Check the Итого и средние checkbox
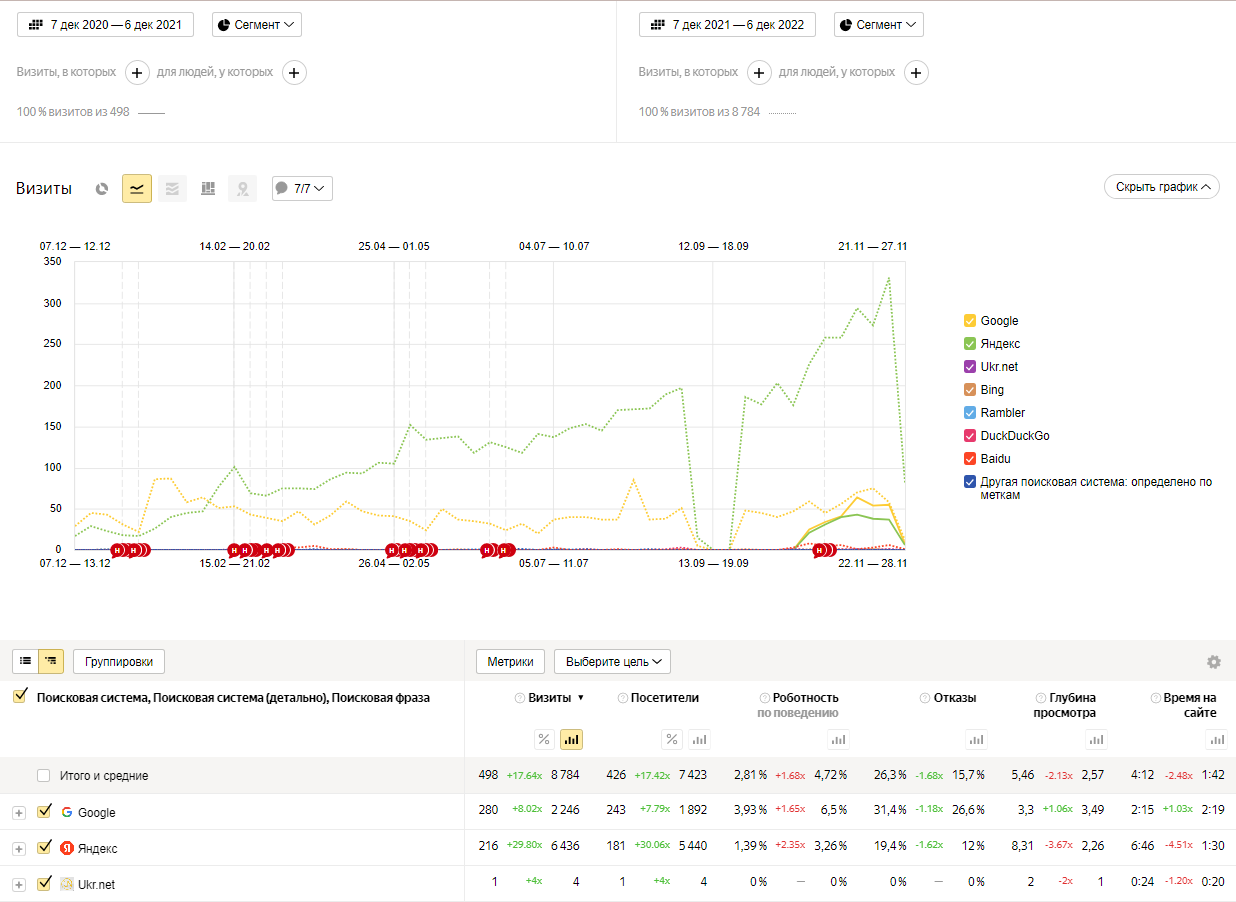The image size is (1236, 902). click(44, 776)
